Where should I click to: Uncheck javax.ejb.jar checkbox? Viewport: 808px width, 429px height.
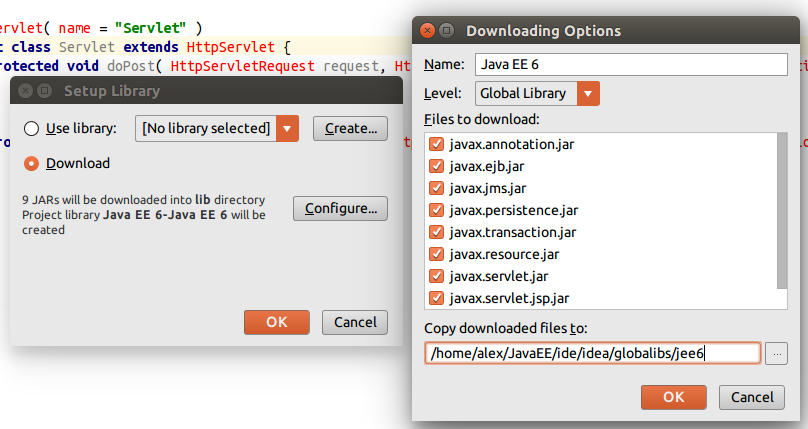(x=436, y=166)
